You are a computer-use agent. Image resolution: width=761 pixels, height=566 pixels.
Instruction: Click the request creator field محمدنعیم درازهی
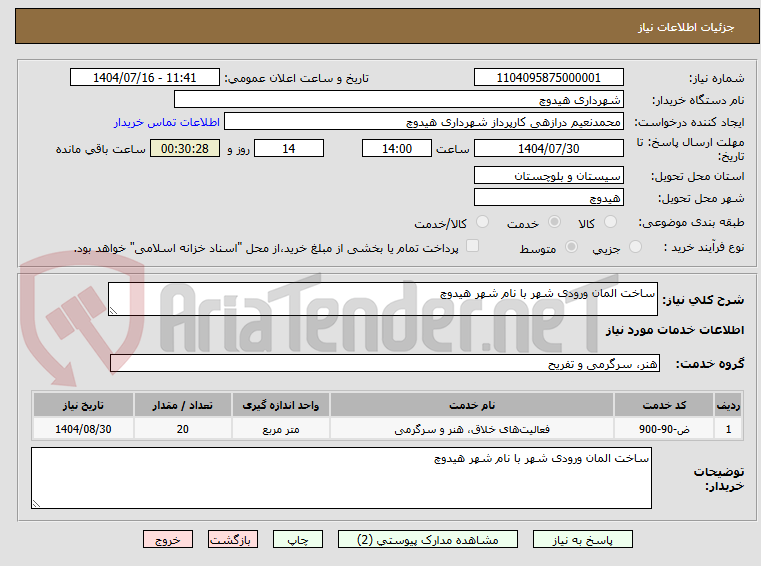[x=424, y=122]
